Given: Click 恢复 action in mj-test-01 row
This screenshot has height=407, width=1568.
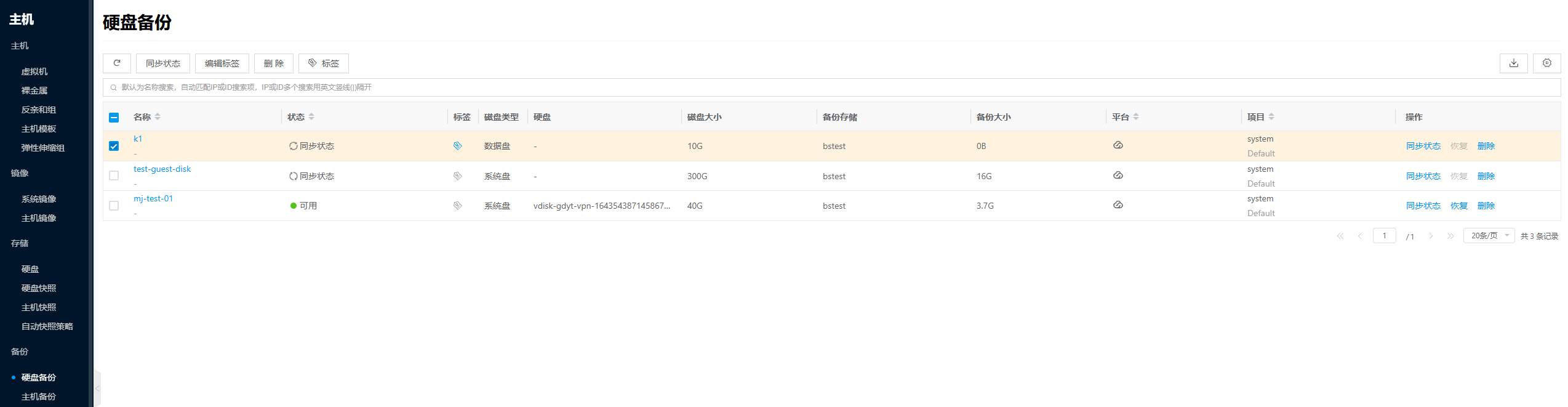Looking at the screenshot, I should pyautogui.click(x=1459, y=206).
